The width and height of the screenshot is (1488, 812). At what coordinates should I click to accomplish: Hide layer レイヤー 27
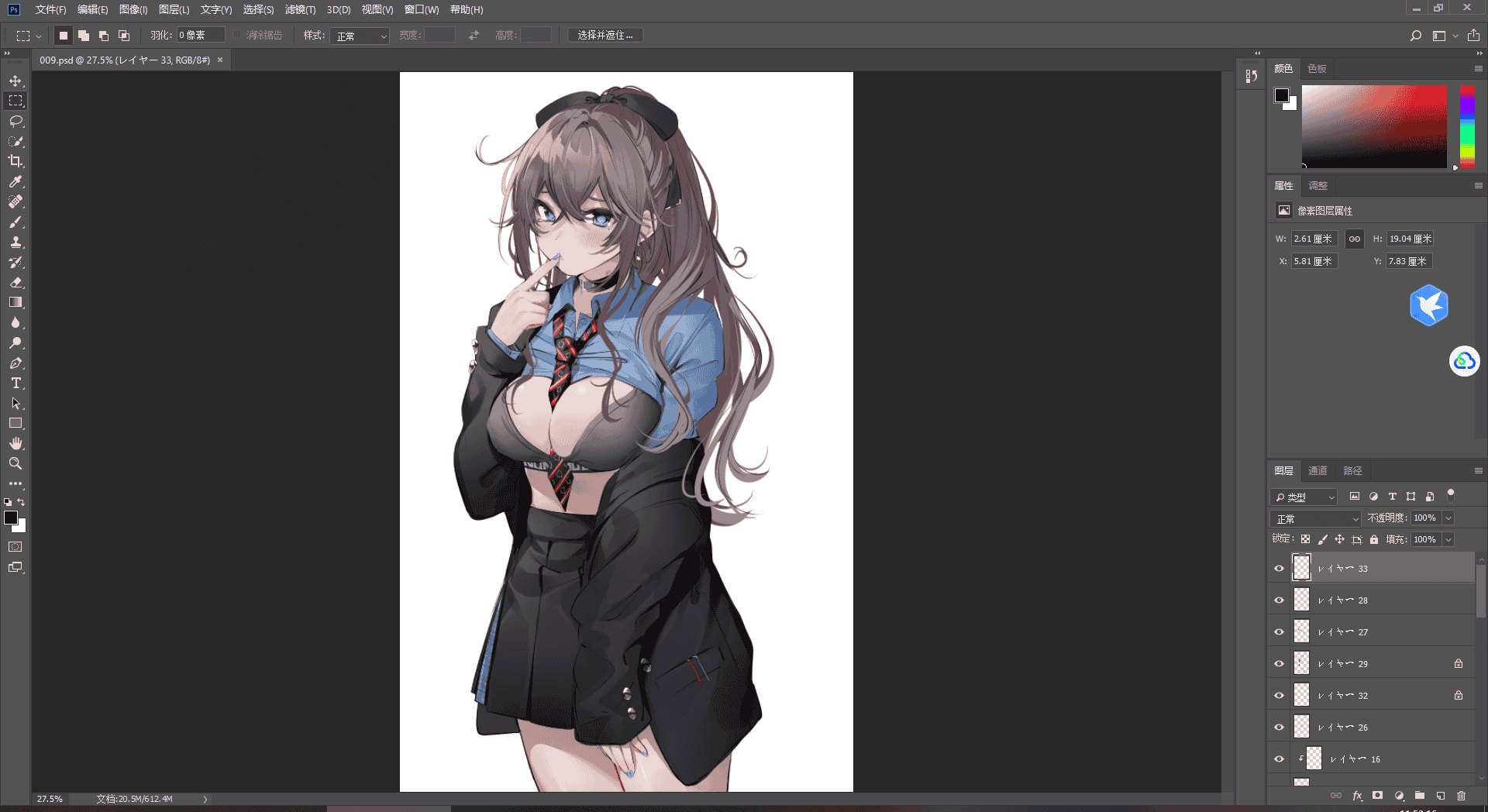pos(1279,631)
